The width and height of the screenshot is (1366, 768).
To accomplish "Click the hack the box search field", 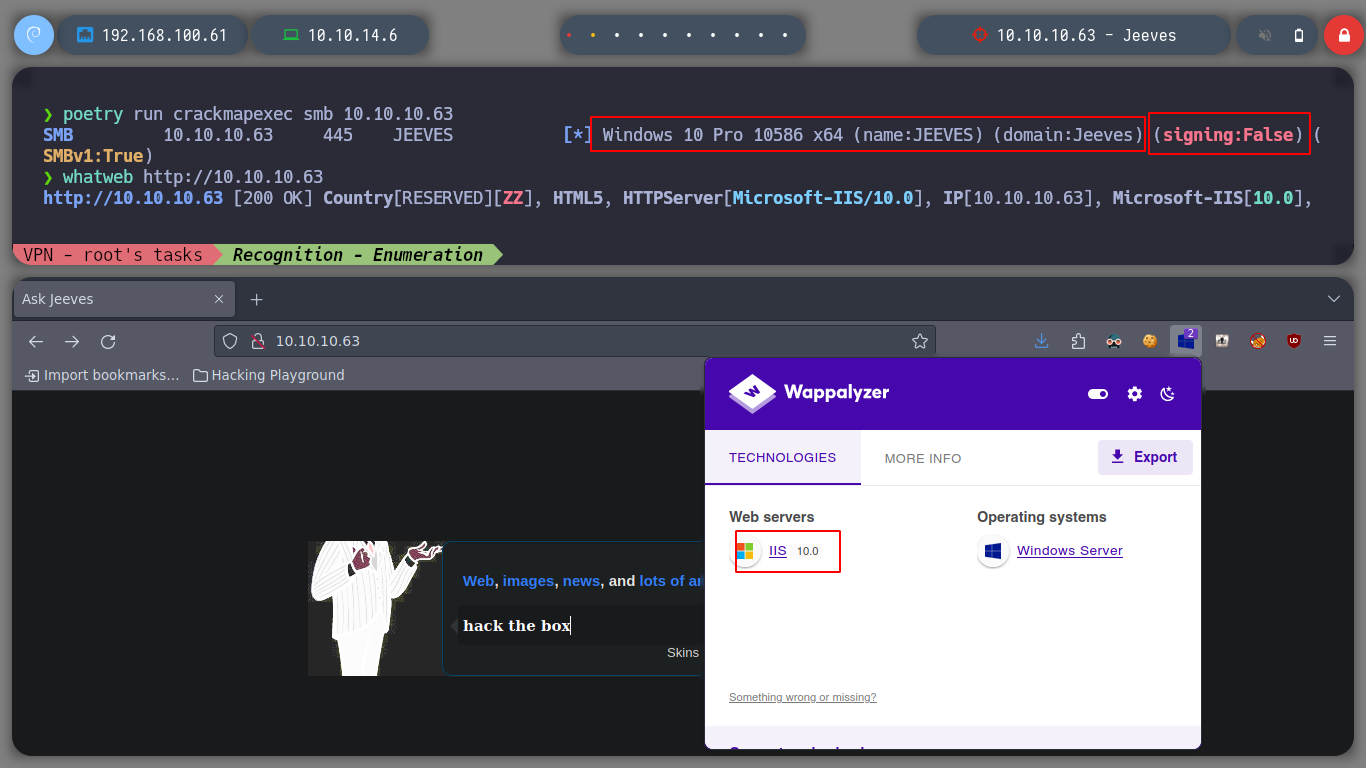I will (580, 625).
